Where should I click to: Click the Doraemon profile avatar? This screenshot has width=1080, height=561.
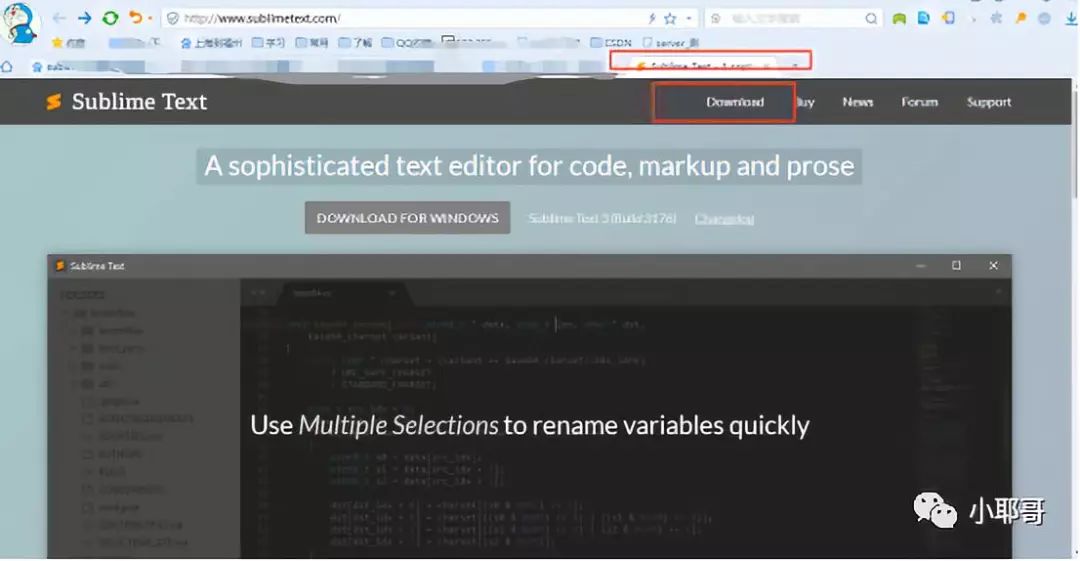(x=19, y=25)
